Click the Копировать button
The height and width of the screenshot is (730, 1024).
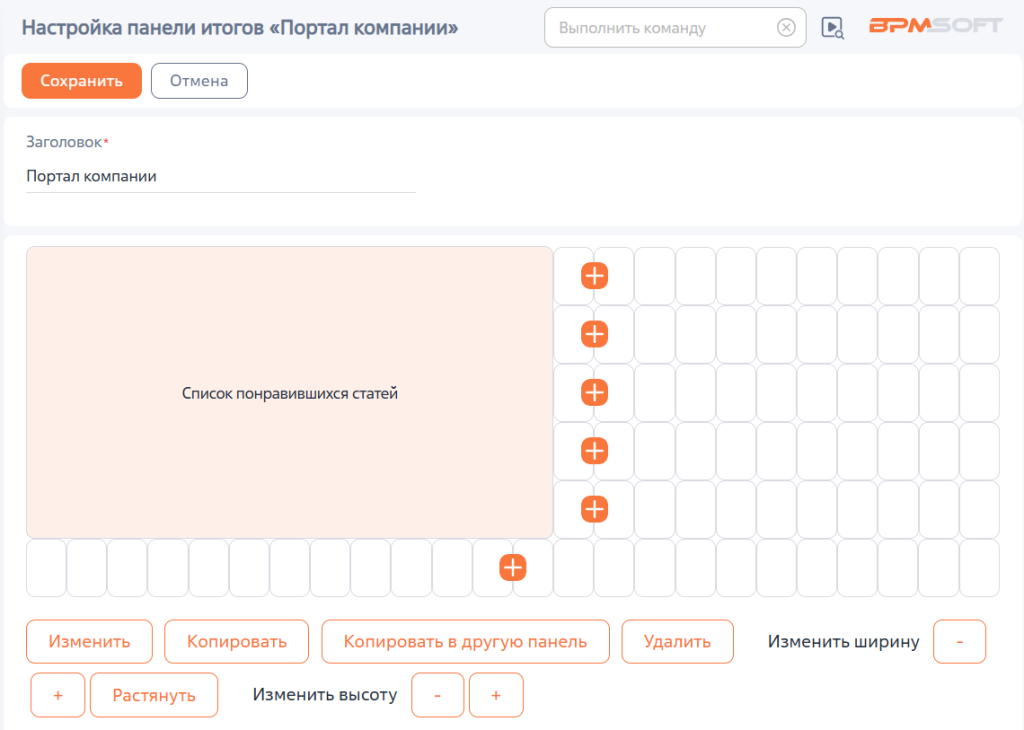[x=236, y=642]
